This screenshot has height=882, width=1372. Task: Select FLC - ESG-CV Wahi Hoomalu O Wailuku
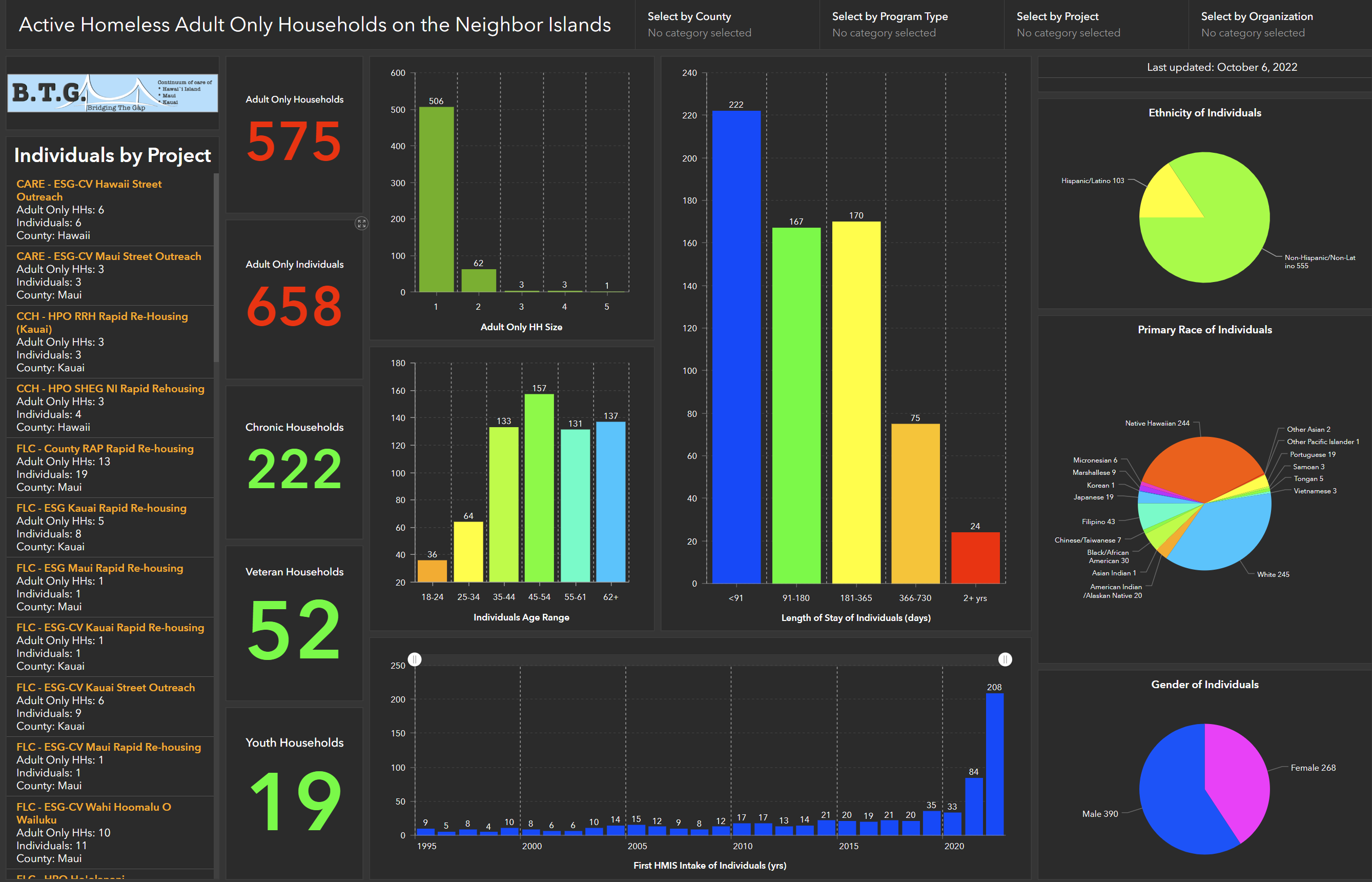(110, 832)
